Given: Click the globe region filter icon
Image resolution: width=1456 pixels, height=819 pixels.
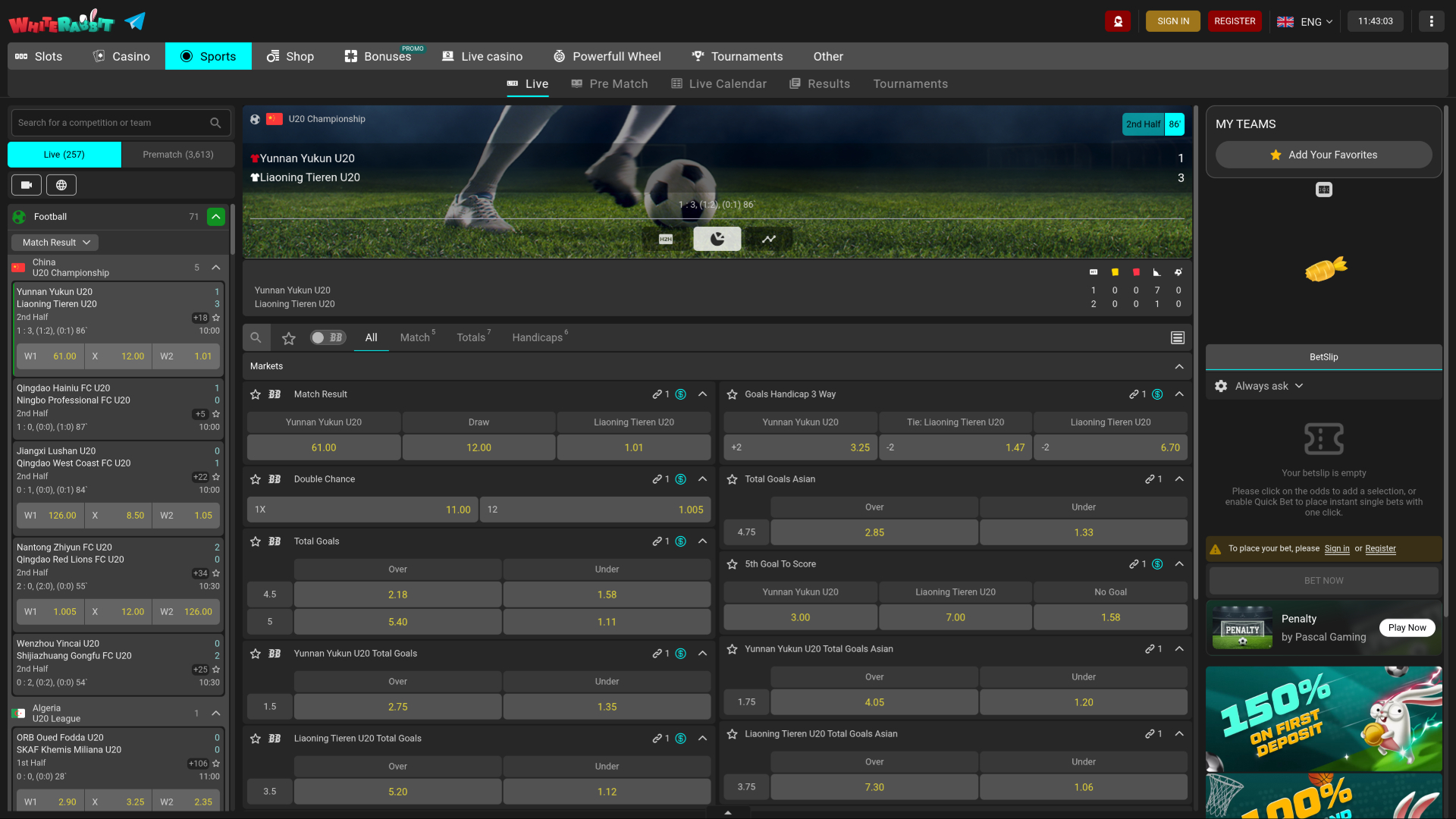Looking at the screenshot, I should [61, 185].
